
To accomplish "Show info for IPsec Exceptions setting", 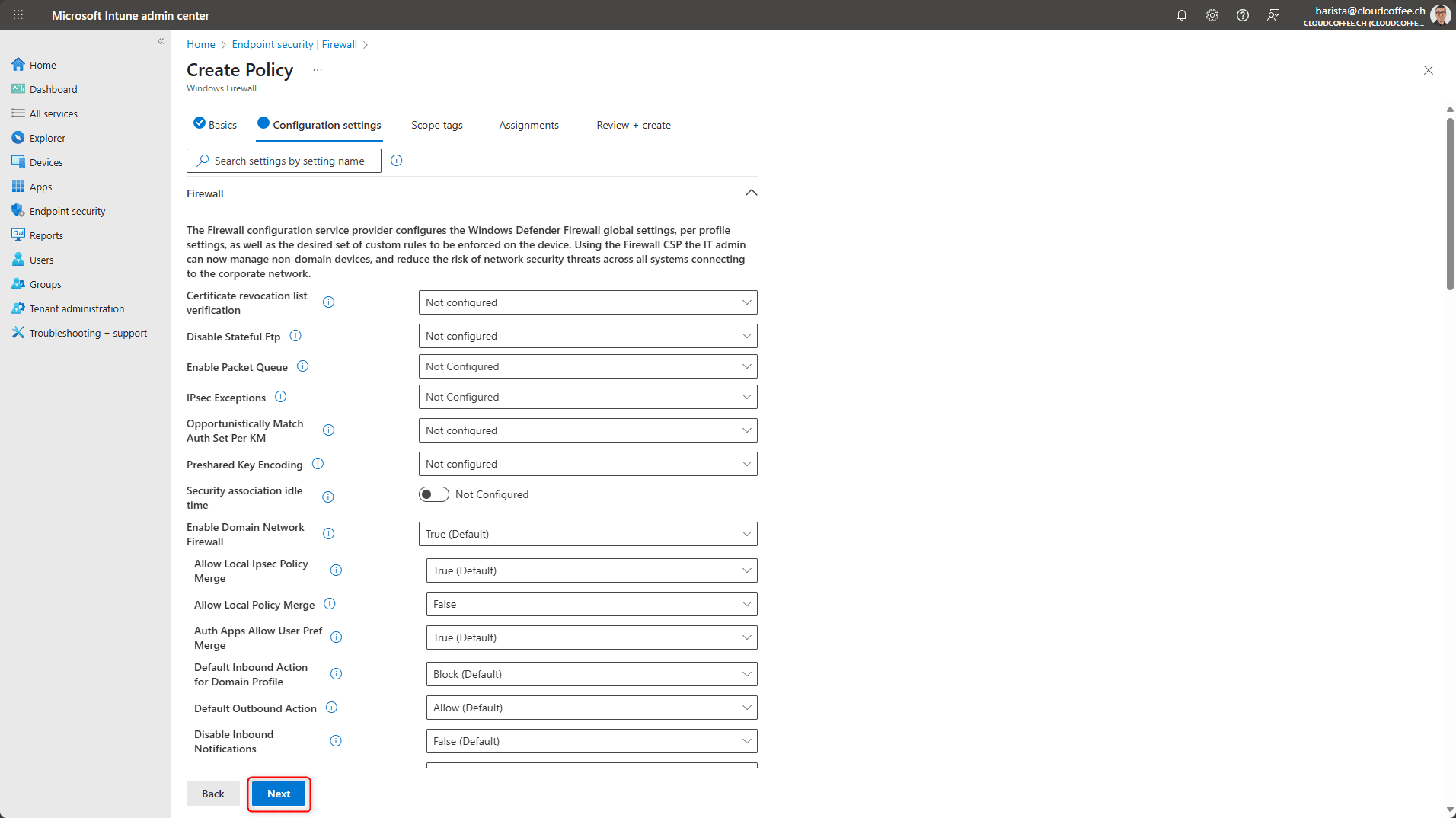I will pyautogui.click(x=280, y=397).
